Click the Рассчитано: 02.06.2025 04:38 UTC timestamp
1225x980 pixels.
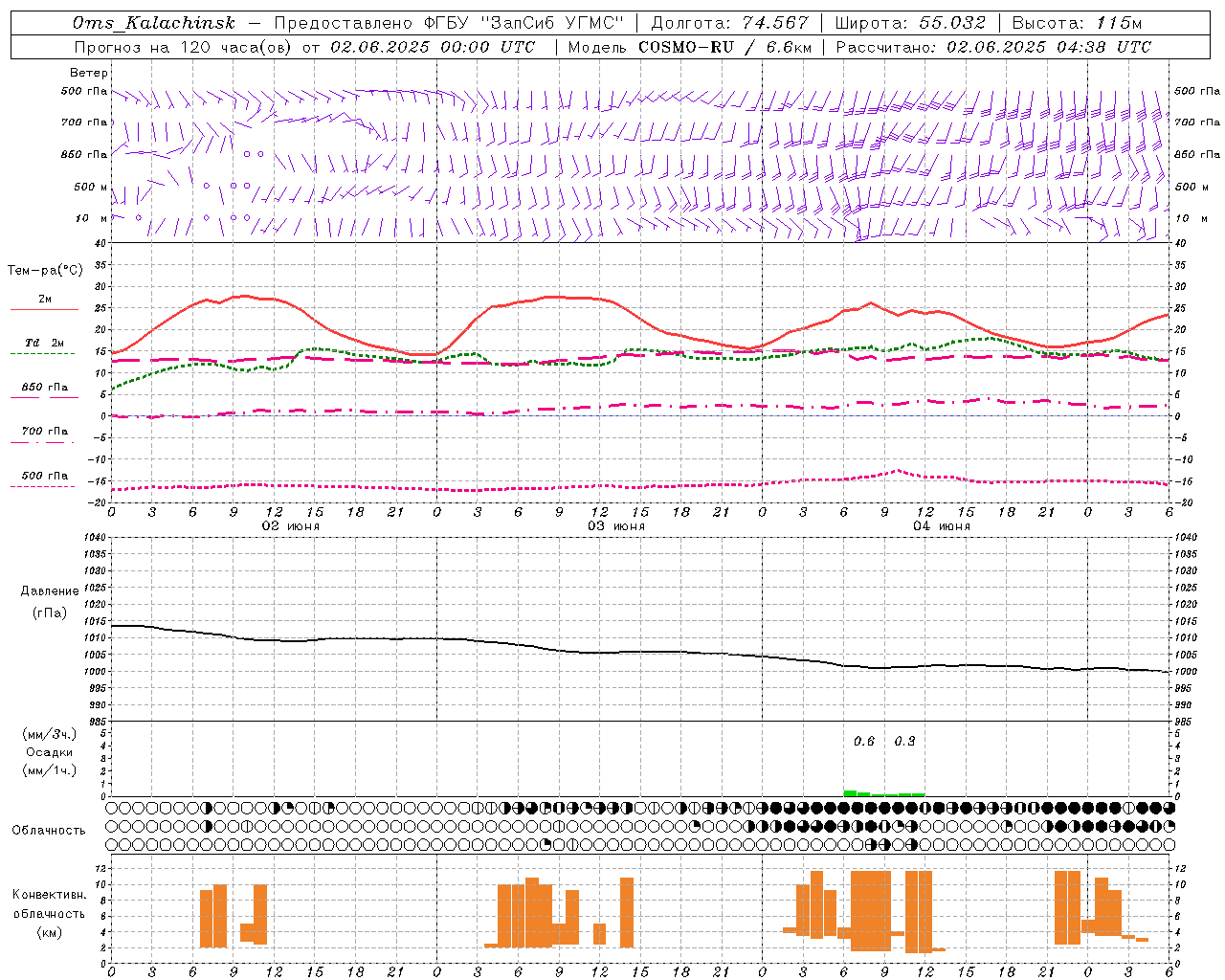click(x=993, y=47)
